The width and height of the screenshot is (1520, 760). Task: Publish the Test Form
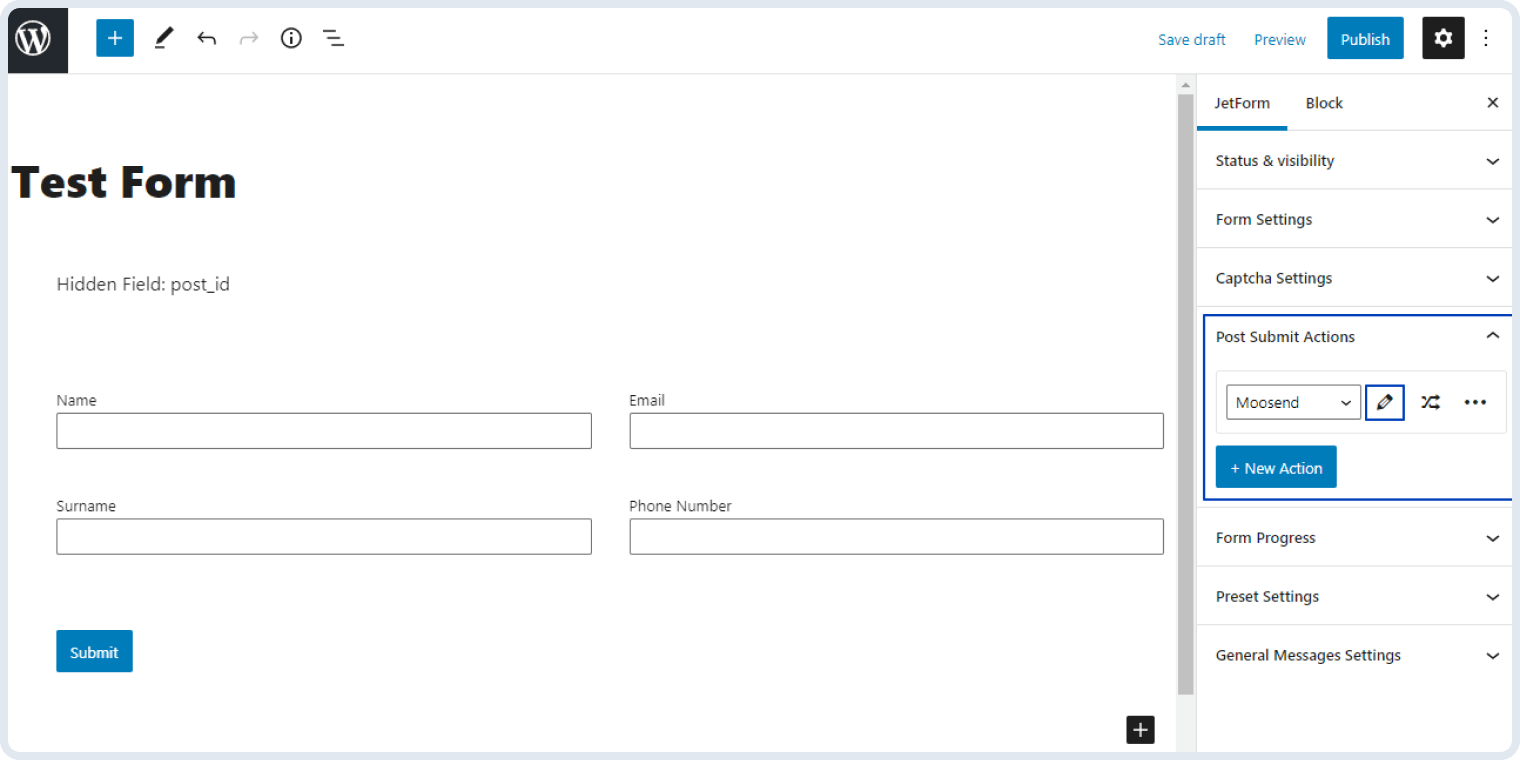click(x=1365, y=38)
